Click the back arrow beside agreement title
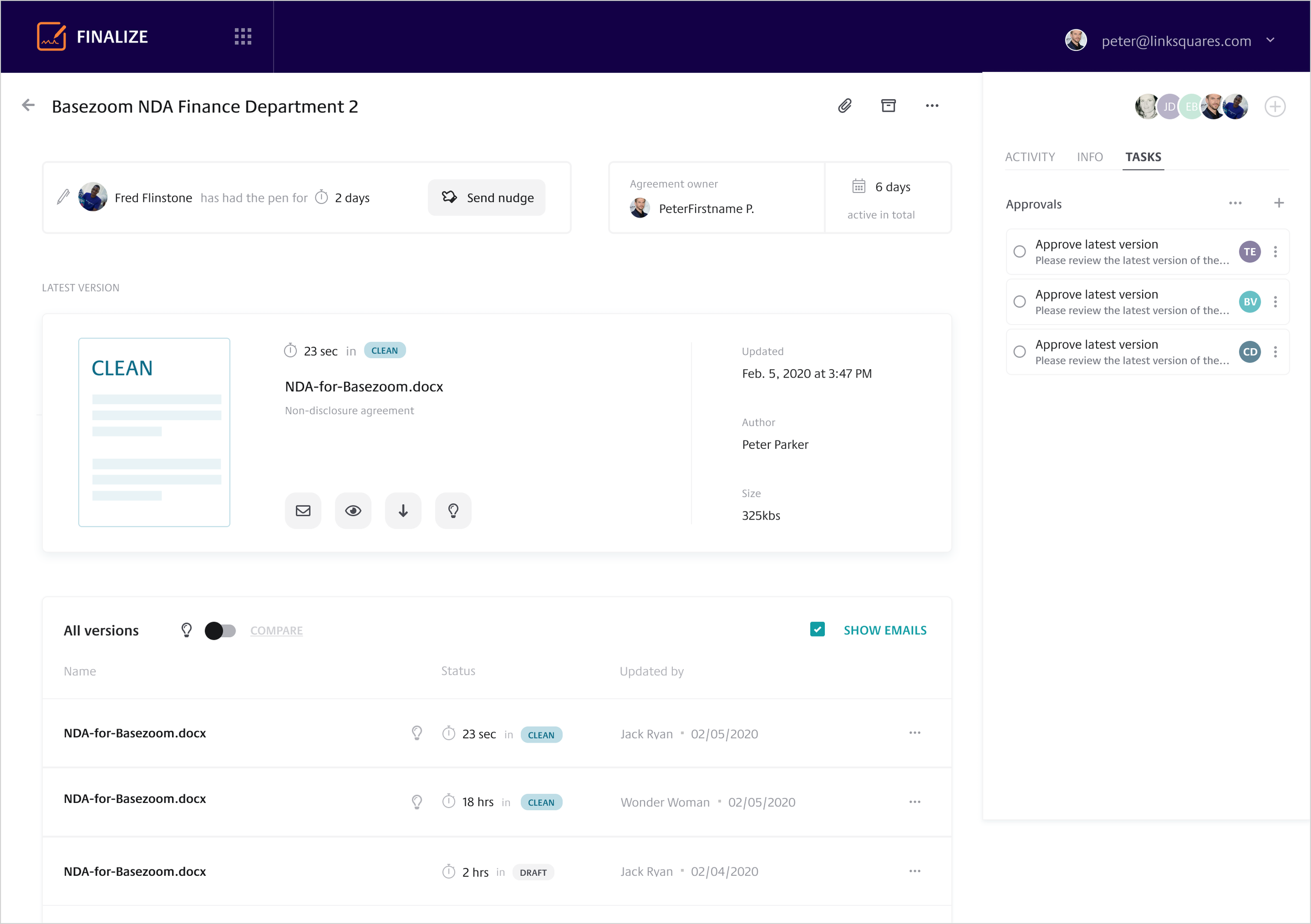Viewport: 1311px width, 924px height. (28, 105)
